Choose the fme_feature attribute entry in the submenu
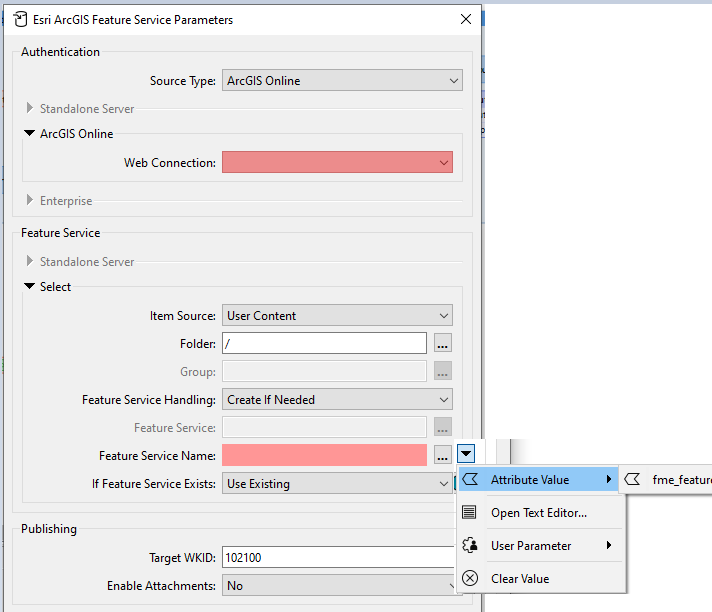The image size is (712, 612). pyautogui.click(x=666, y=479)
